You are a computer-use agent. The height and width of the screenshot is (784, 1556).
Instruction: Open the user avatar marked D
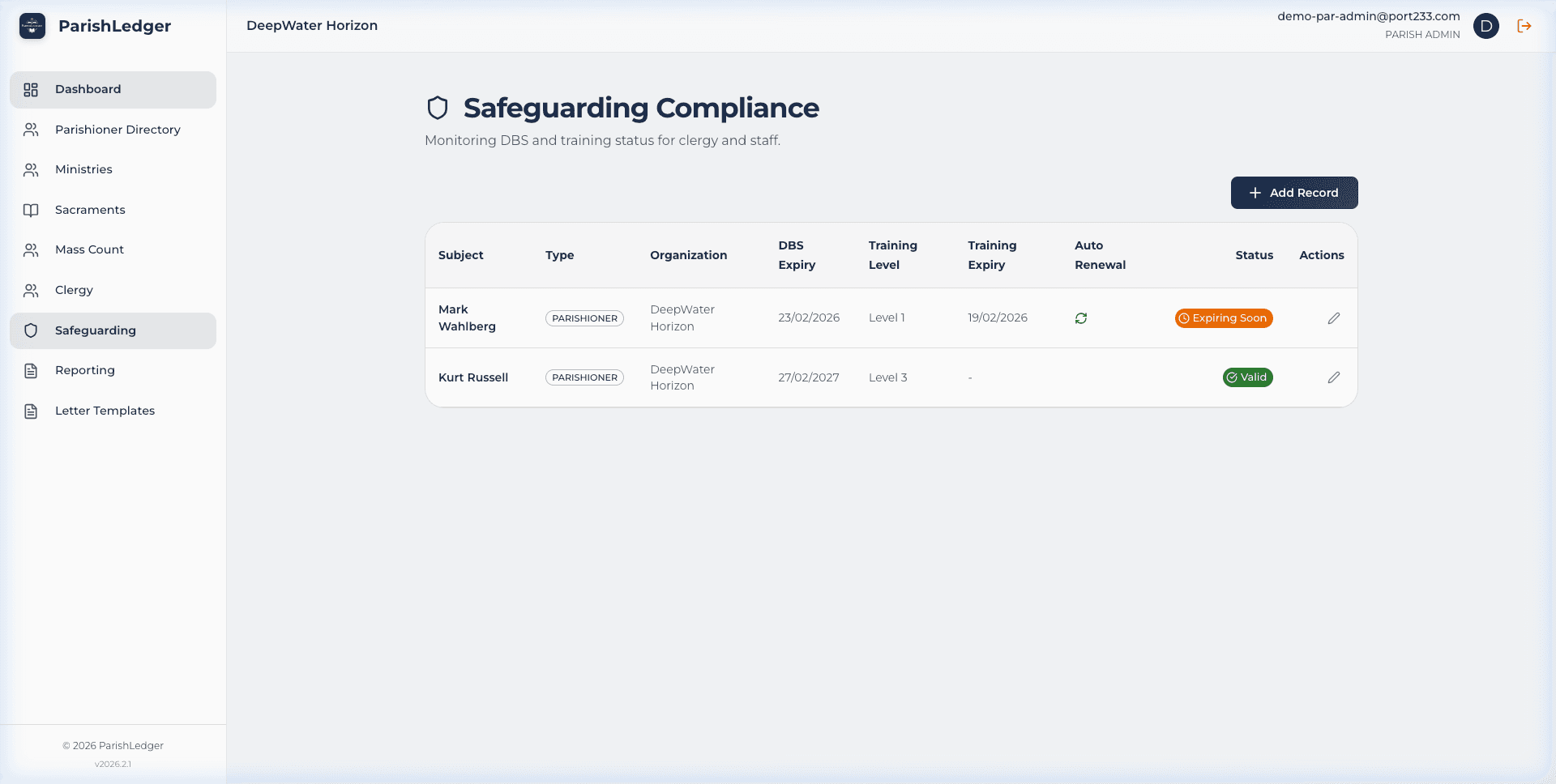pos(1487,26)
